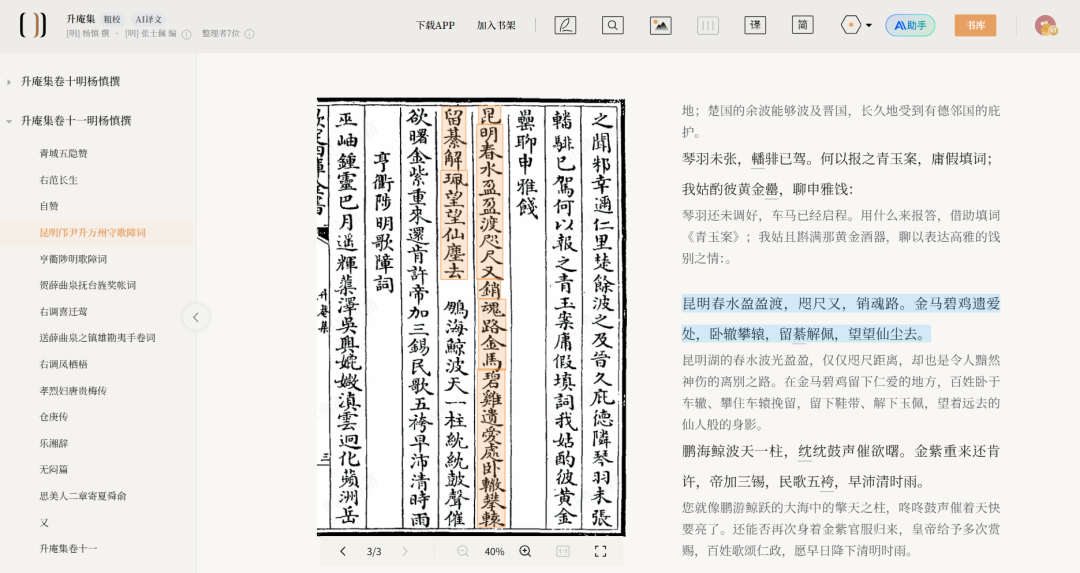Toggle the scanned image view icon

pos(661,25)
